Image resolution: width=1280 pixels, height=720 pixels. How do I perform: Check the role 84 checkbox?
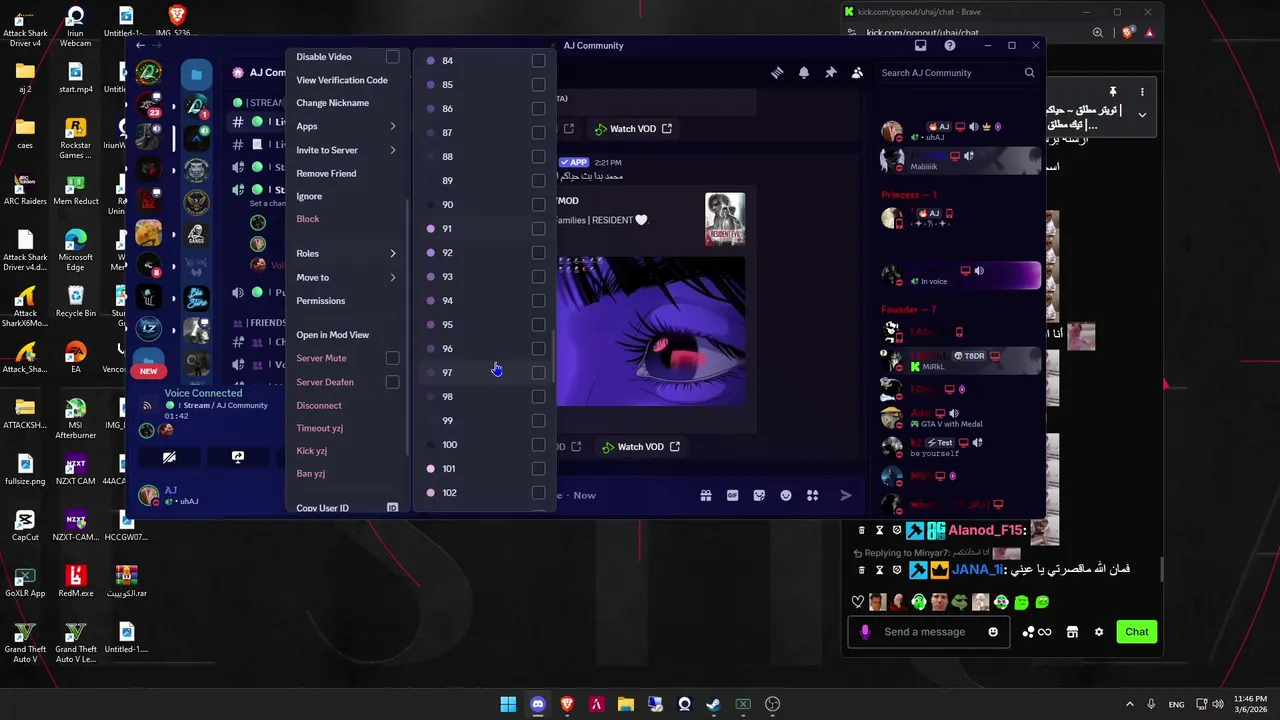[539, 60]
